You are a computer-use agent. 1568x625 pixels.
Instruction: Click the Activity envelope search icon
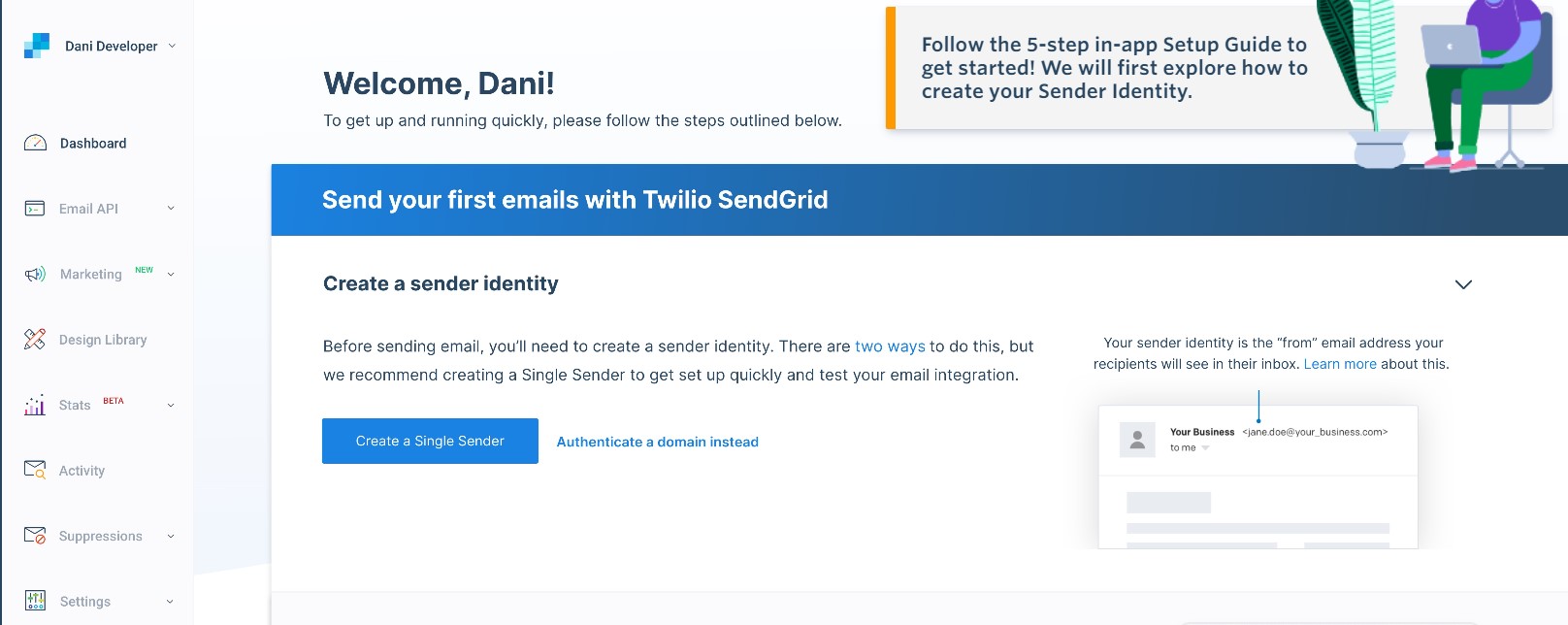tap(35, 471)
